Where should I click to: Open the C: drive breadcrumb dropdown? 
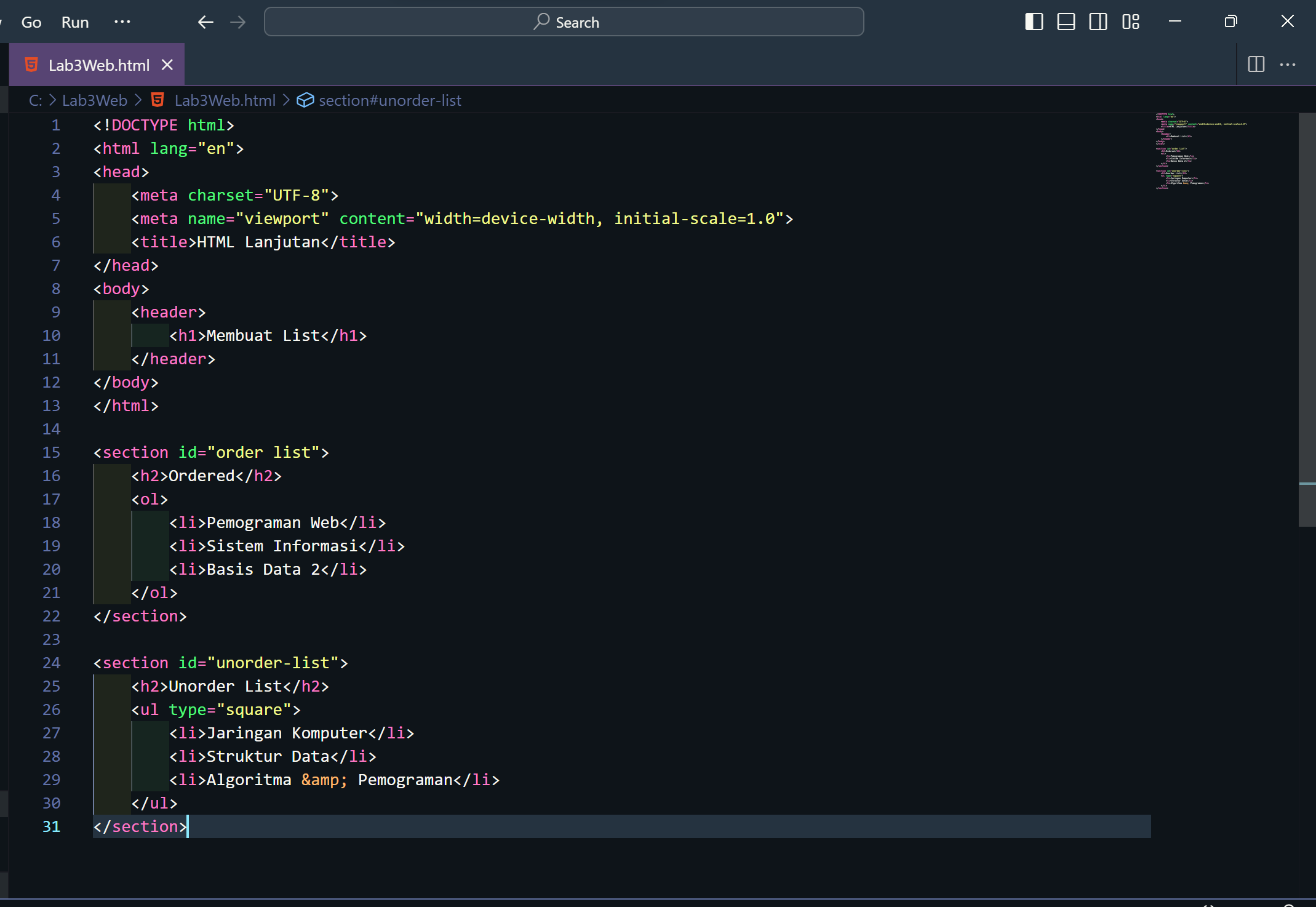[x=35, y=100]
